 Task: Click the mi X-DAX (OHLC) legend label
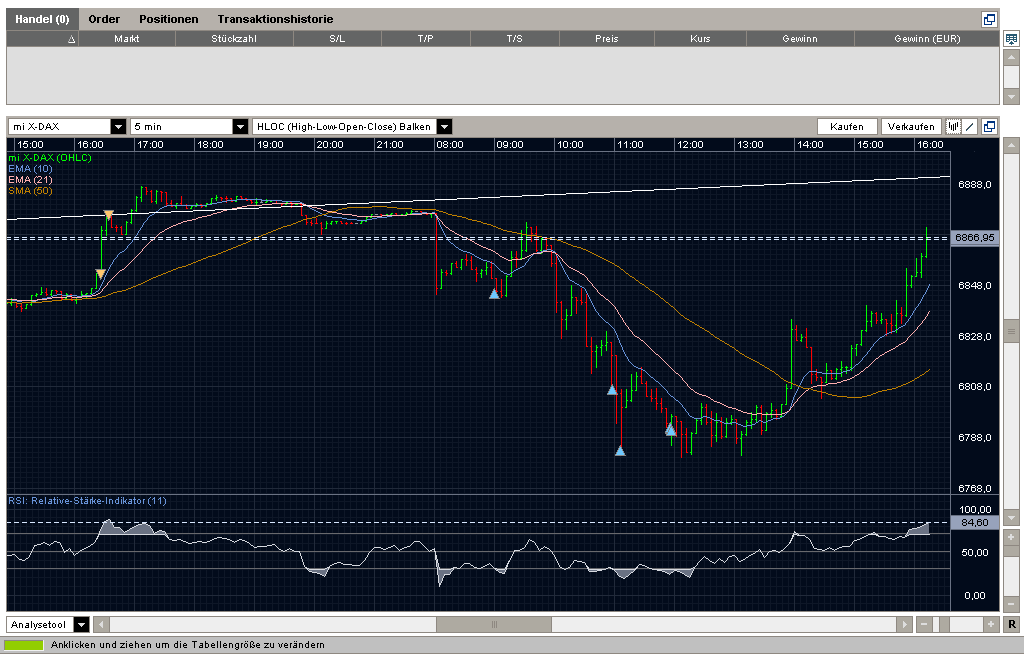[50, 157]
